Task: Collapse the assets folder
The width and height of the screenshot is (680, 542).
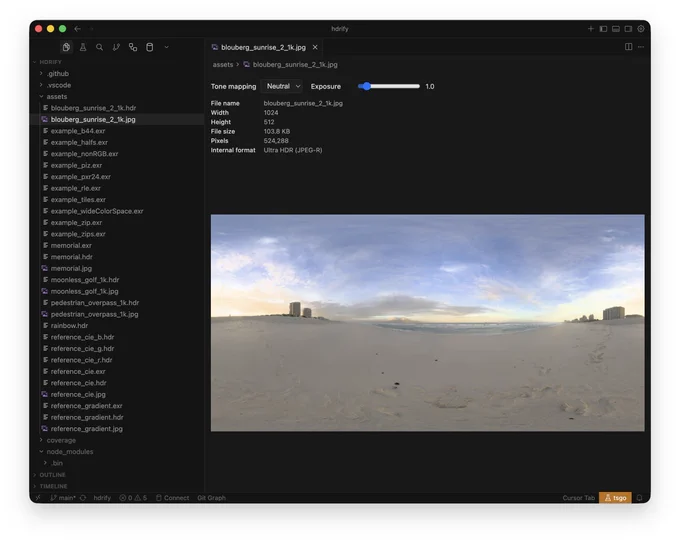Action: point(56,96)
